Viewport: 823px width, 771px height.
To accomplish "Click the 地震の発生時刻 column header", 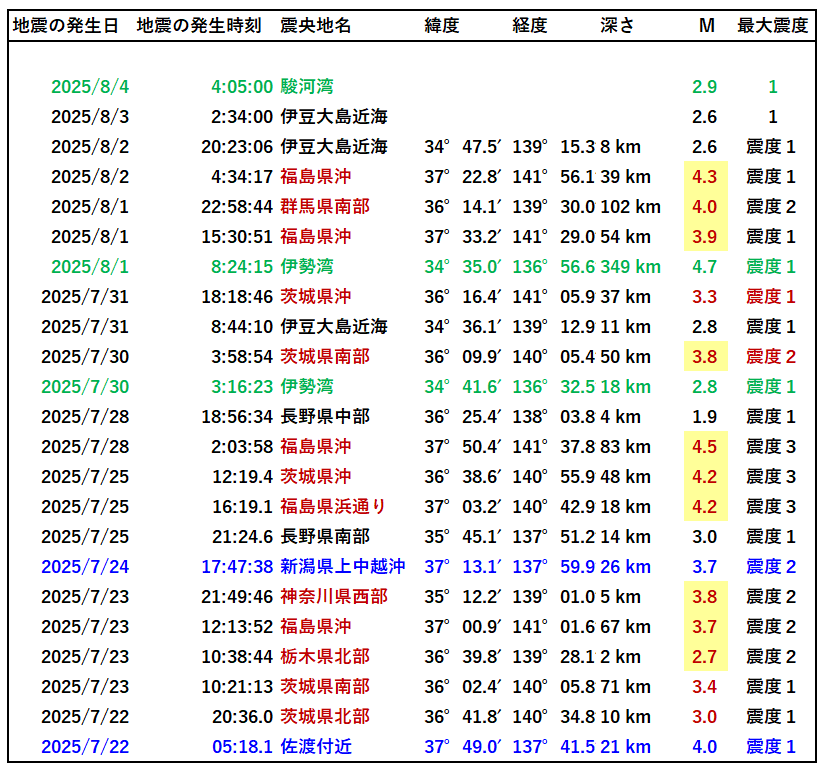I will [x=199, y=25].
